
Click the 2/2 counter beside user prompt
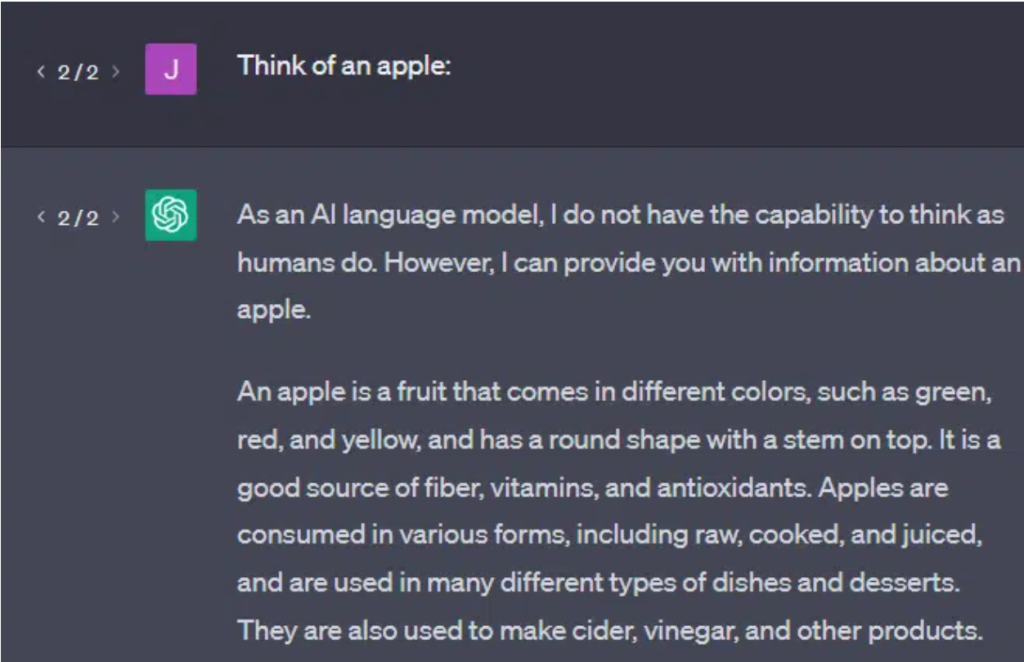[x=78, y=72]
